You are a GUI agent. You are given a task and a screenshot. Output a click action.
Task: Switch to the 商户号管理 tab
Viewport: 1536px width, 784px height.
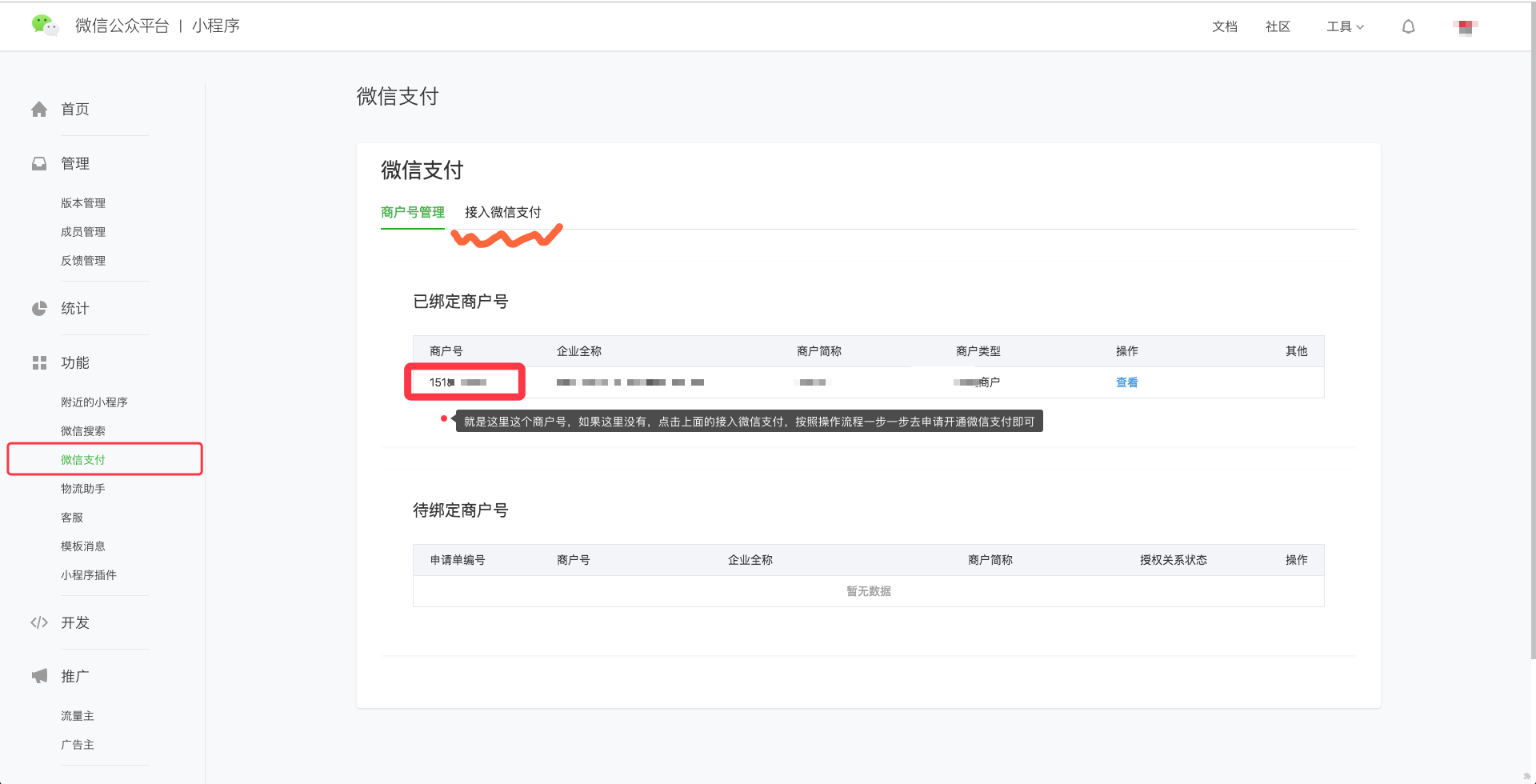click(413, 212)
